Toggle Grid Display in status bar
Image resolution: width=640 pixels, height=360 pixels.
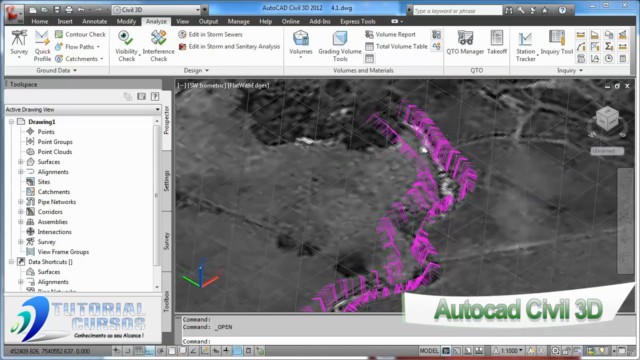coord(139,351)
